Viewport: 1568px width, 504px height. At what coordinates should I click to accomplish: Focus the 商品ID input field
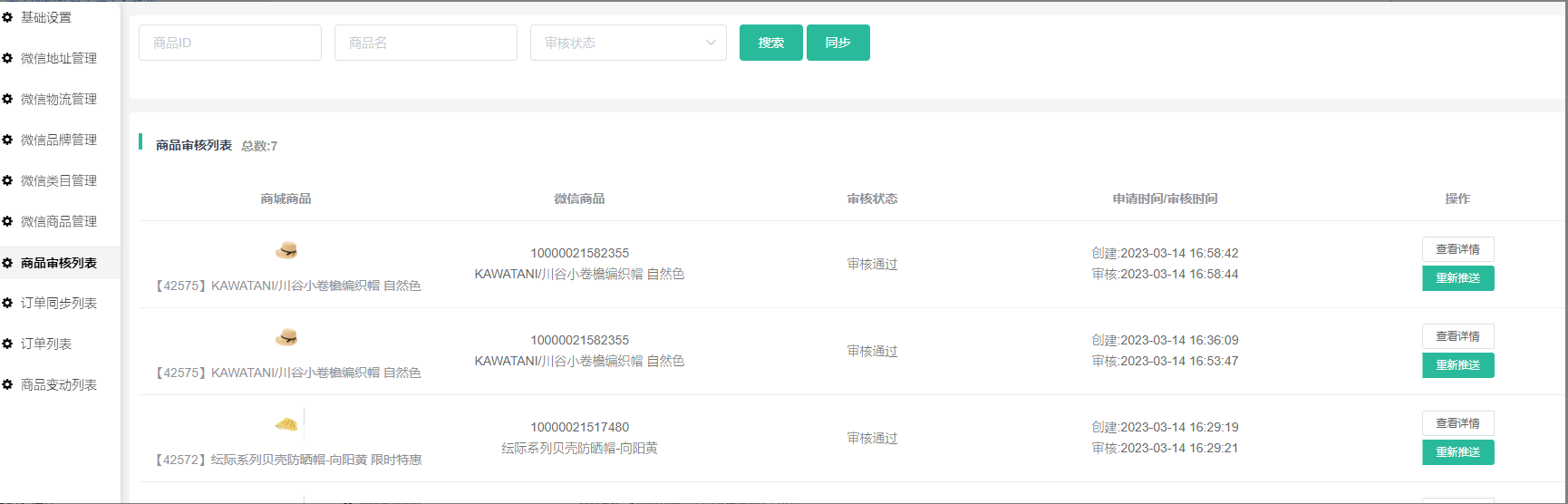[230, 43]
